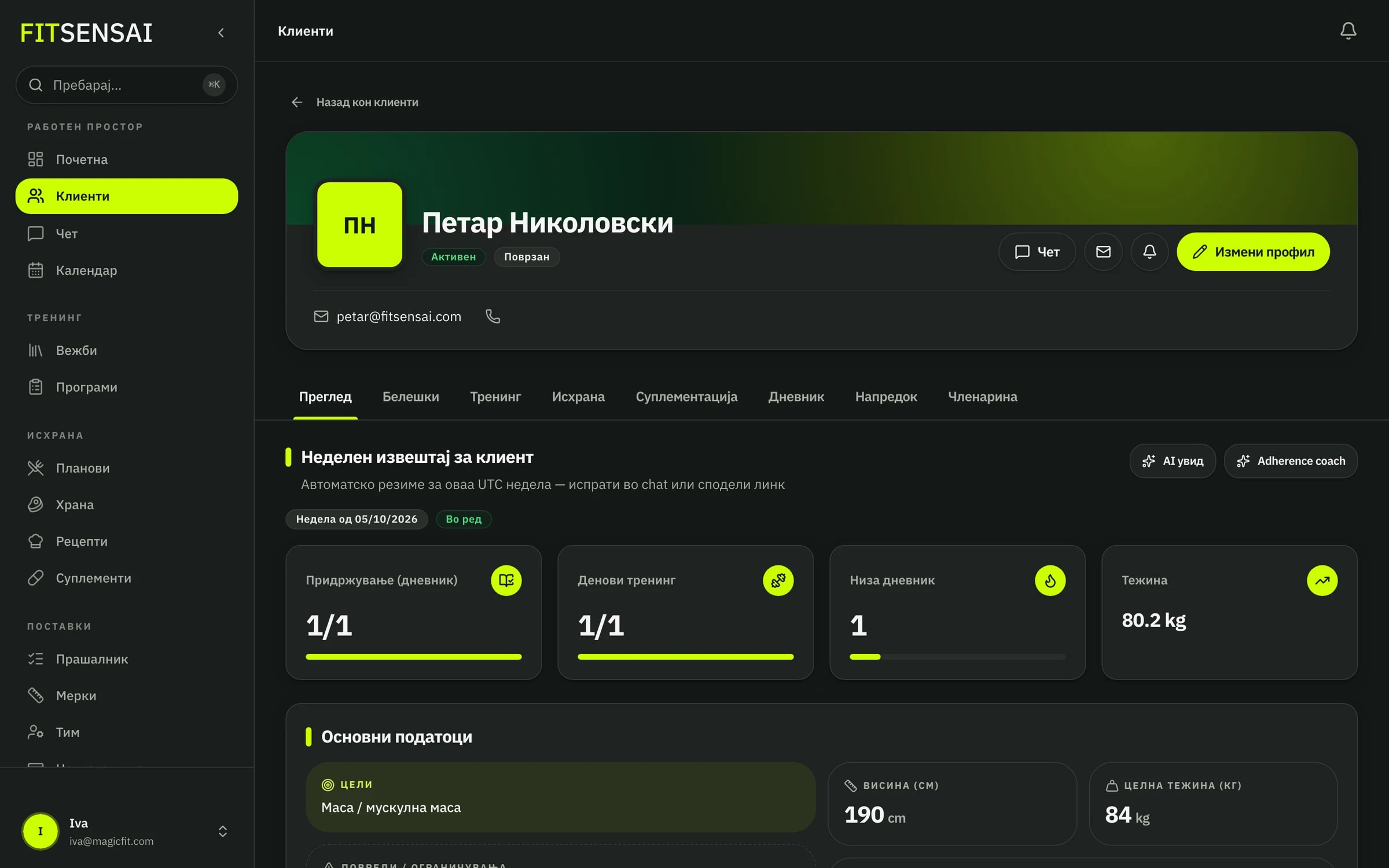
Task: Switch to the Суплементација tab
Action: 686,397
